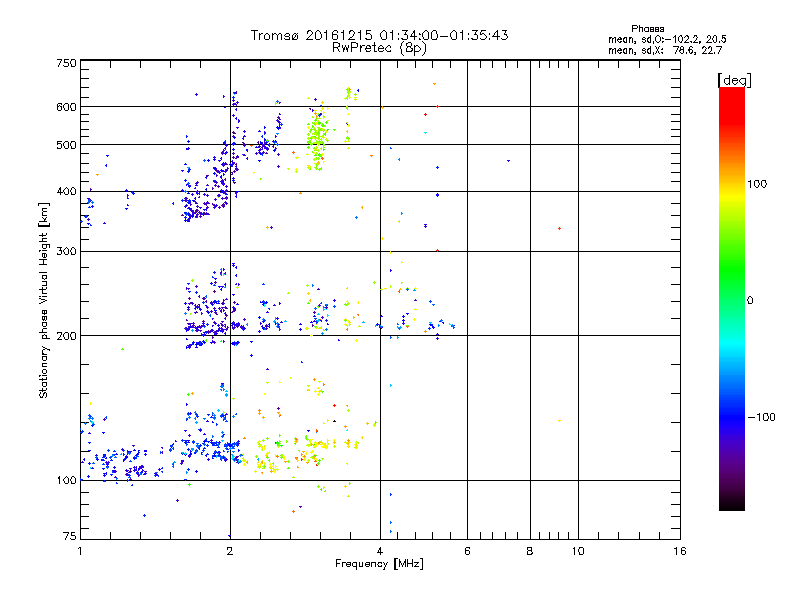Click the color bar tick label '0'
Viewport: 800px width, 600px height.
(x=749, y=300)
